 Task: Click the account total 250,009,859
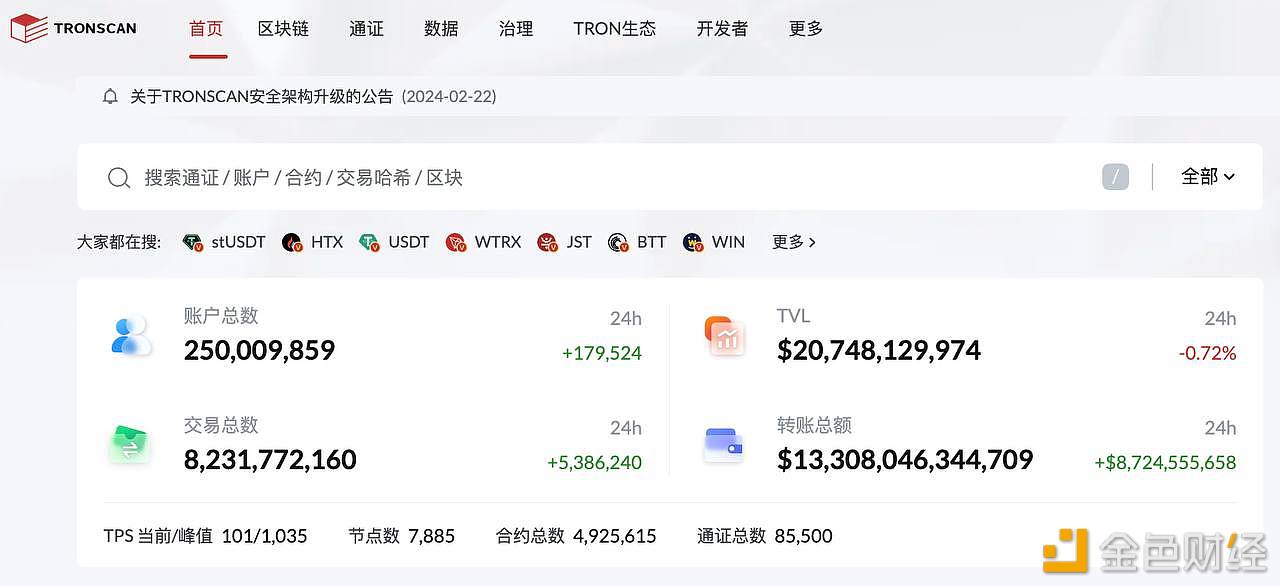(260, 351)
